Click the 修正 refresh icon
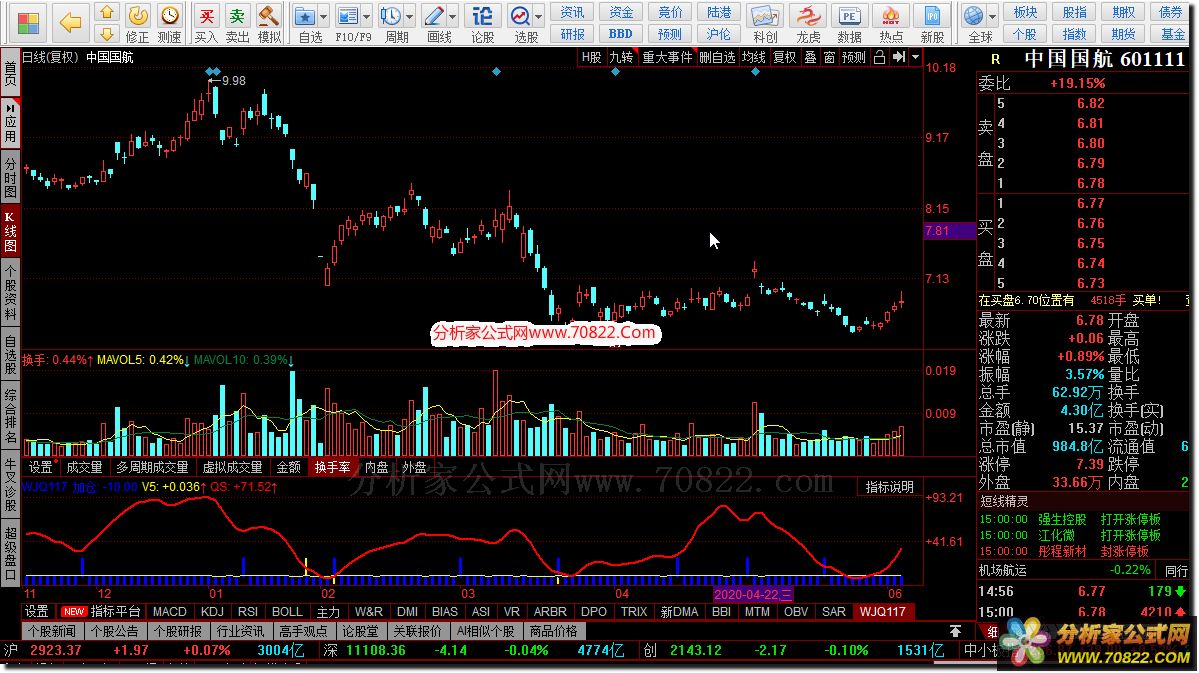This screenshot has width=1199, height=673. coord(138,15)
